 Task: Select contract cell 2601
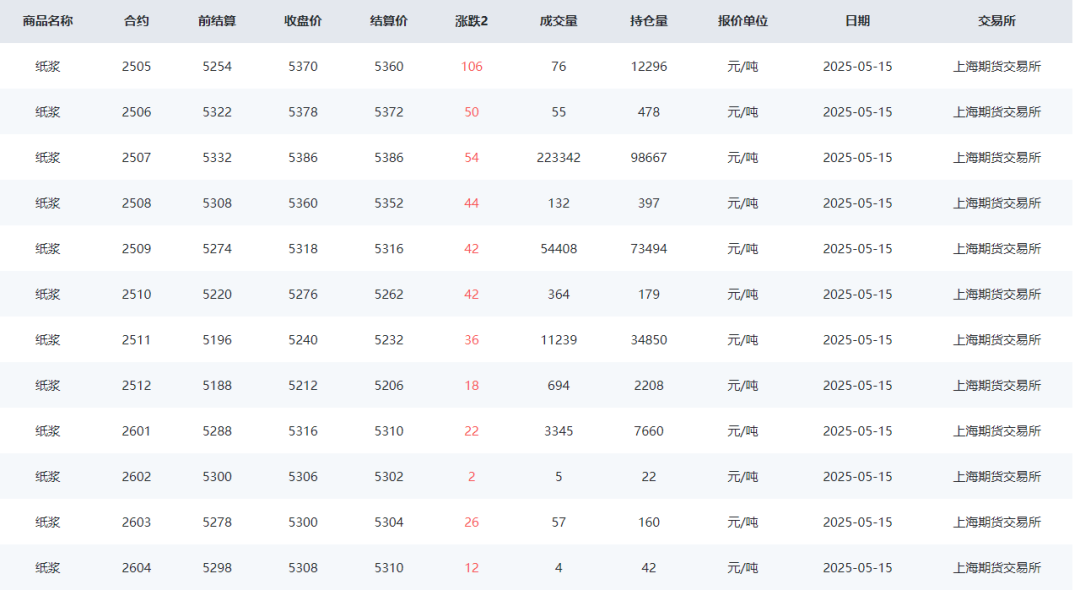click(x=136, y=431)
